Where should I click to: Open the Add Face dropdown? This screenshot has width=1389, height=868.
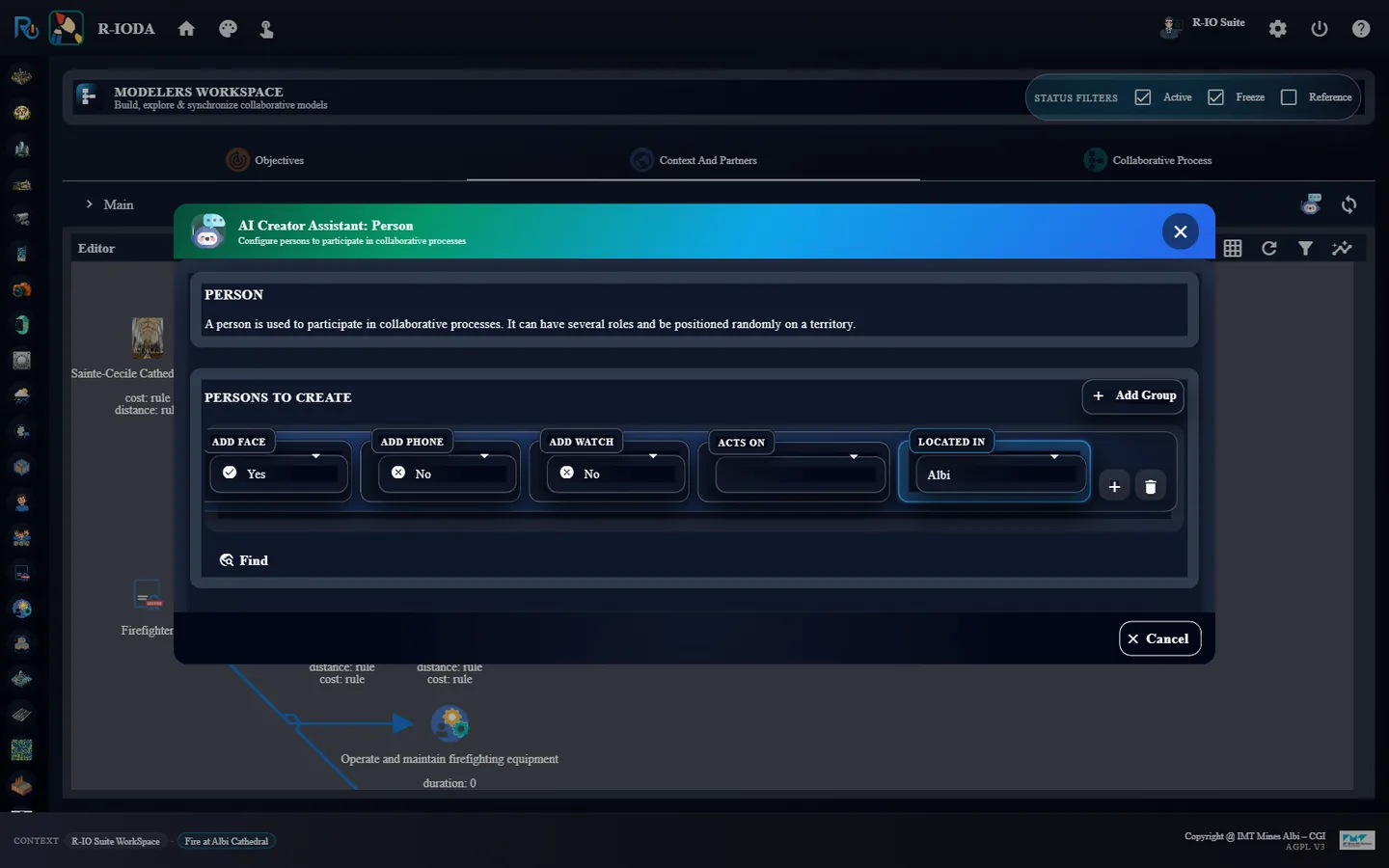[279, 474]
